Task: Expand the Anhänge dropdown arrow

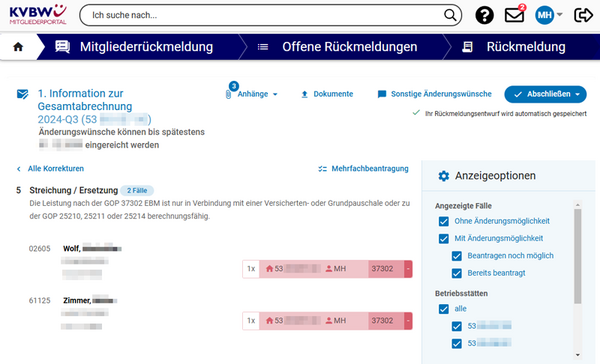Action: point(275,95)
